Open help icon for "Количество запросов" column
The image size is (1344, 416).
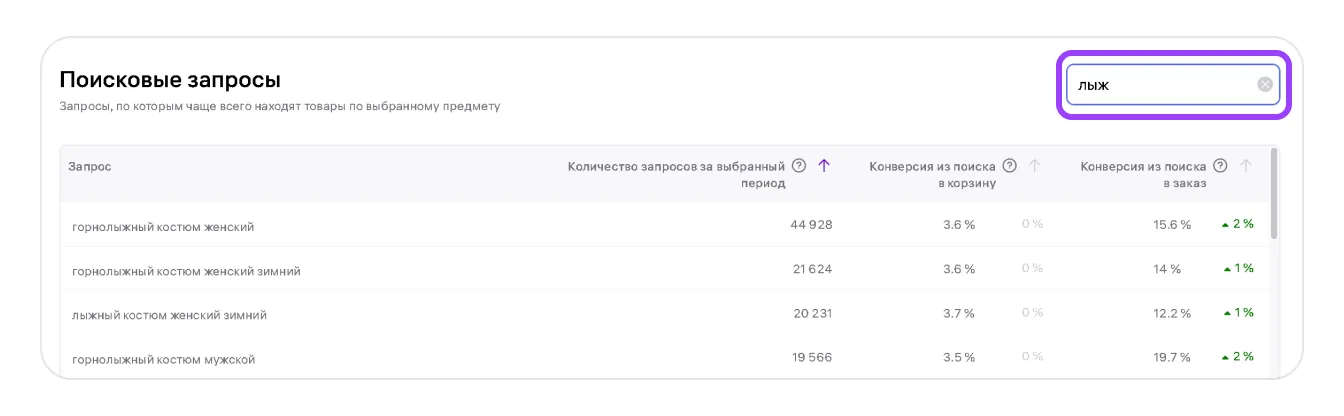point(799,166)
